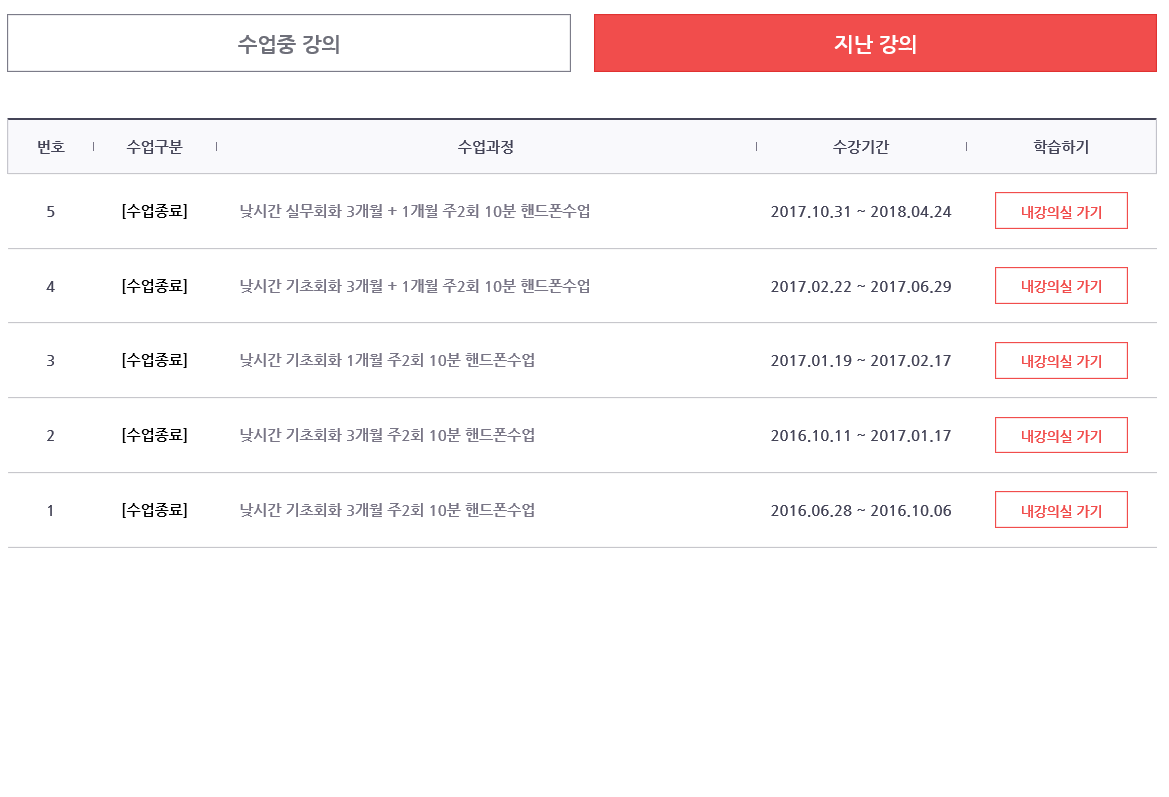Image resolution: width=1169 pixels, height=797 pixels.
Task: Click the 번호 column header
Action: pos(51,147)
